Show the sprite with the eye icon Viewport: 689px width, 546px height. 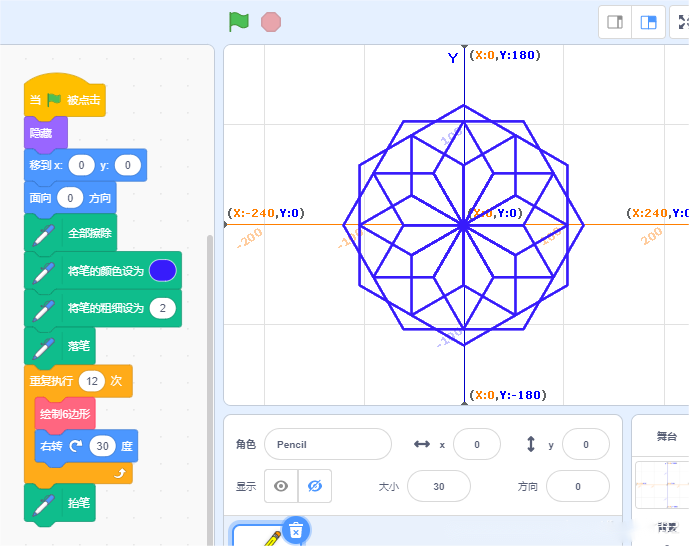281,486
